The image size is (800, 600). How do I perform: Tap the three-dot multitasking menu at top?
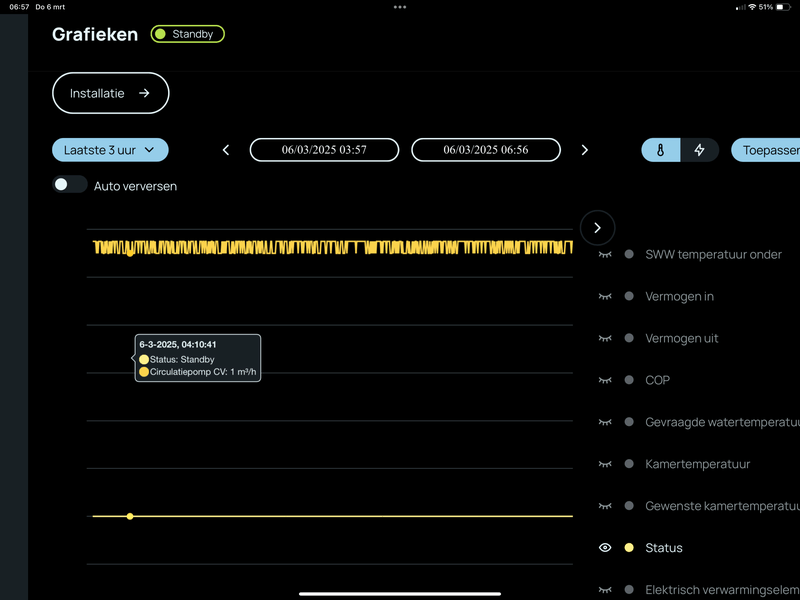[x=400, y=7]
